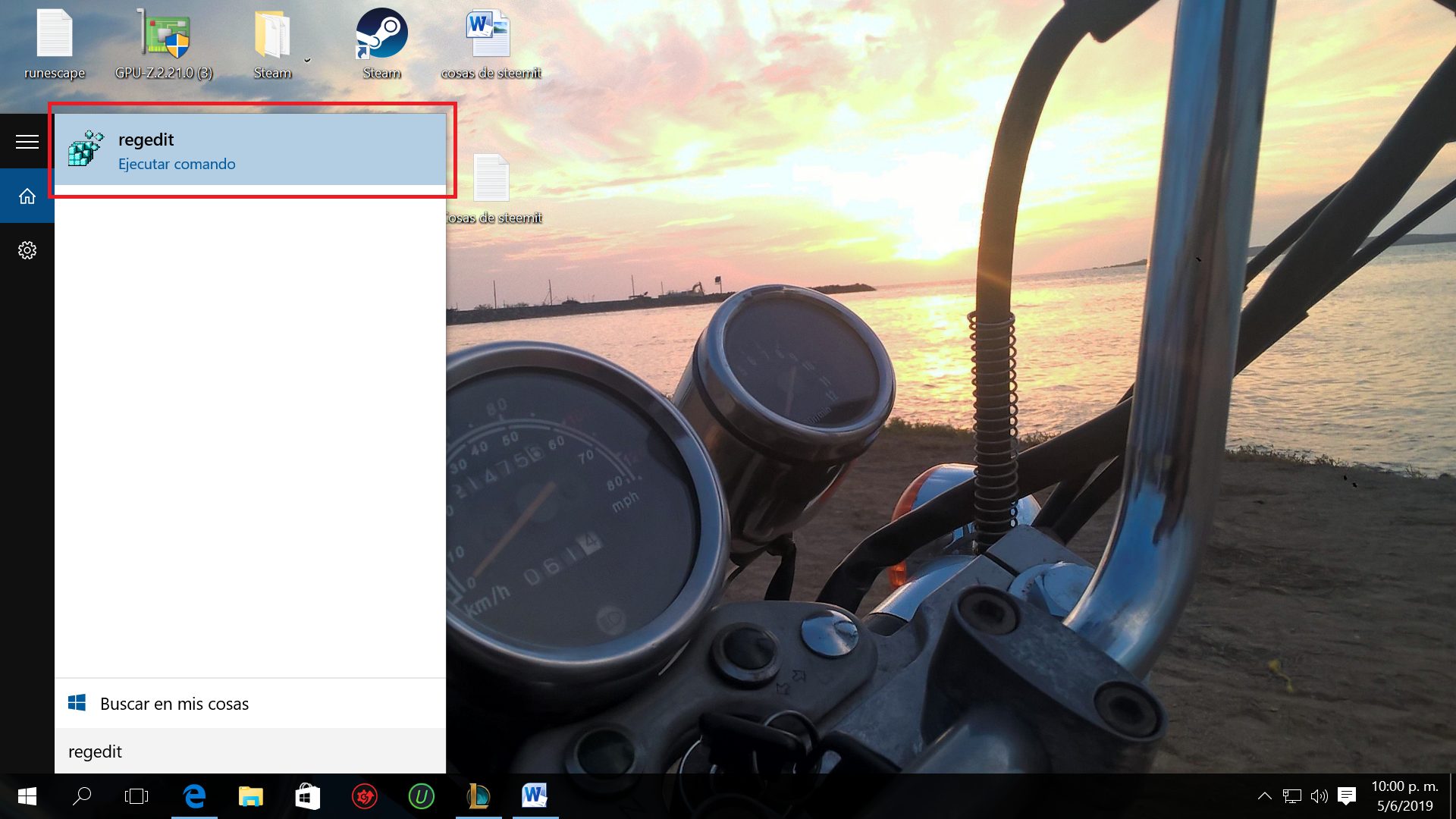Open the regedit run command result
The image size is (1456, 819).
click(x=250, y=150)
